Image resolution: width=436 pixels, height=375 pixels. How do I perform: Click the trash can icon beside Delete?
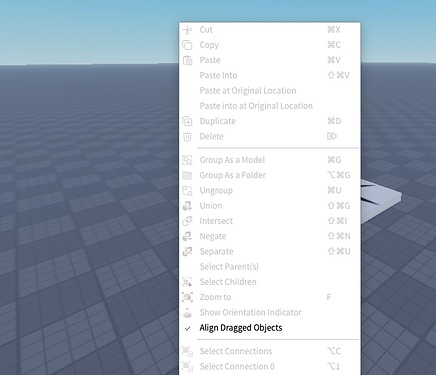click(187, 136)
